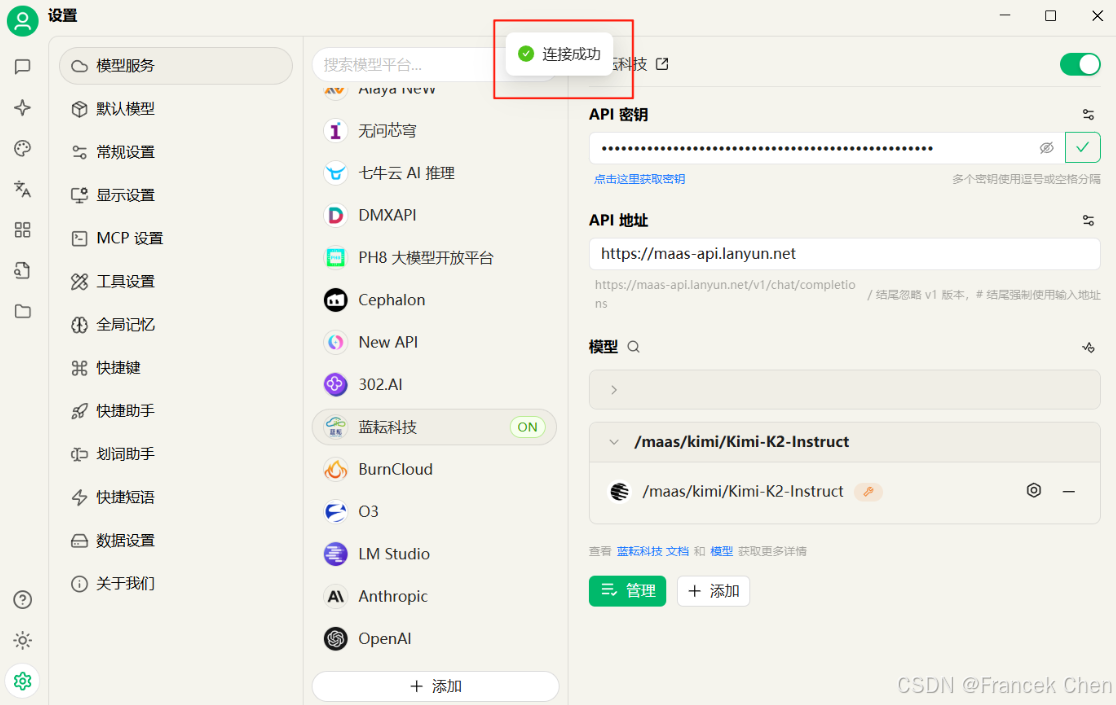Viewport: 1116px width, 705px height.
Task: Click the API address input field
Action: (x=845, y=254)
